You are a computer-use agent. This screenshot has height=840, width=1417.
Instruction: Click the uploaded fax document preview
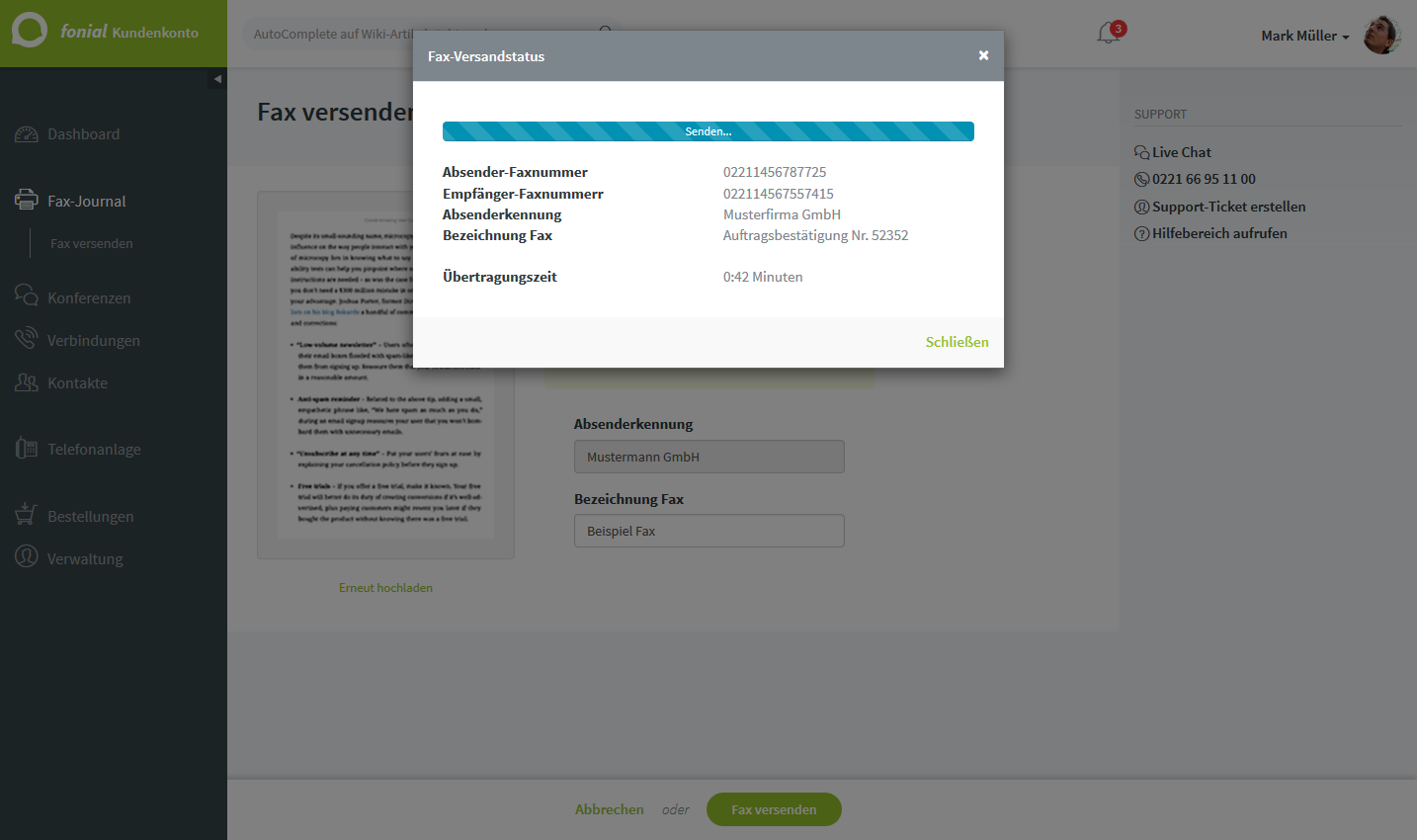click(385, 376)
